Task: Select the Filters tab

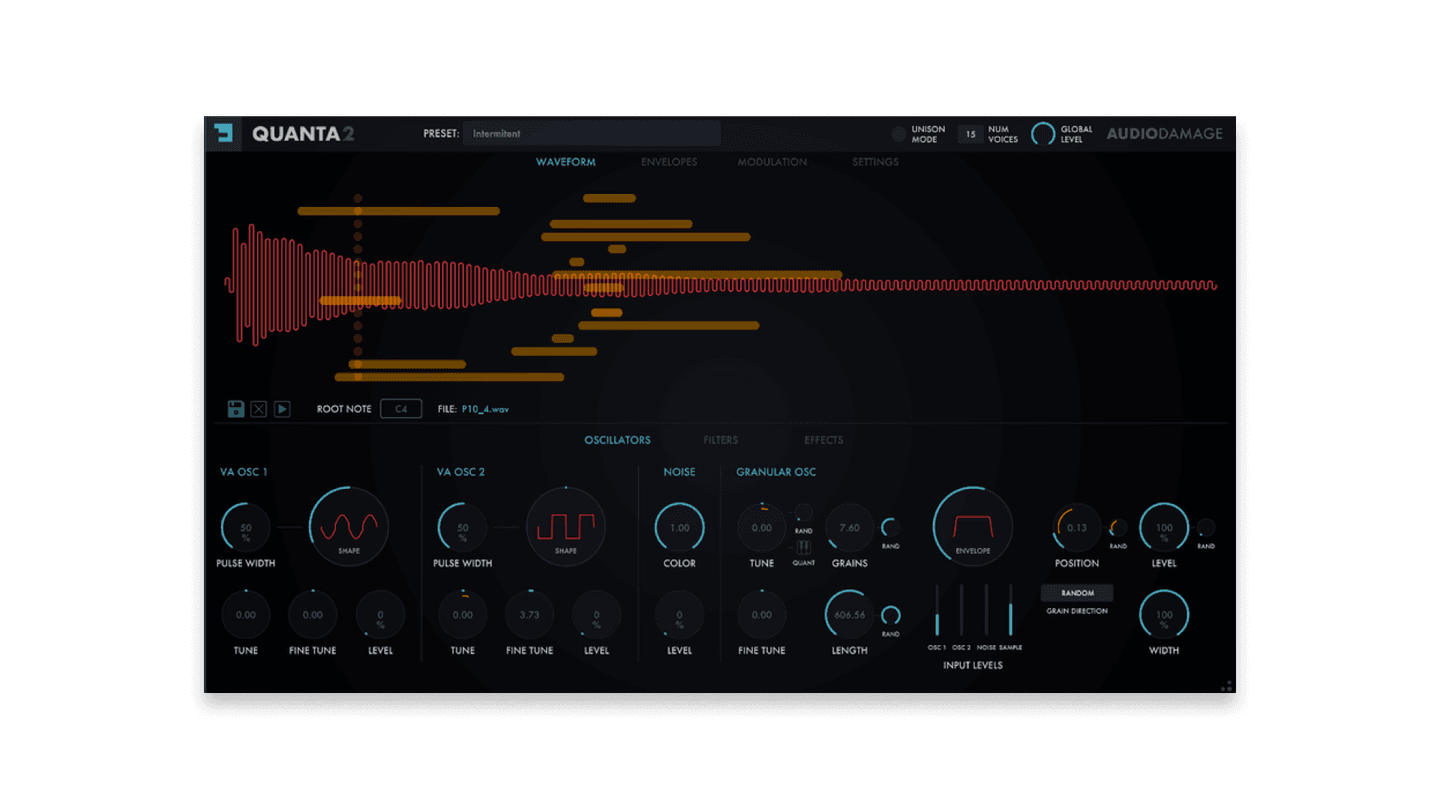Action: [x=720, y=440]
